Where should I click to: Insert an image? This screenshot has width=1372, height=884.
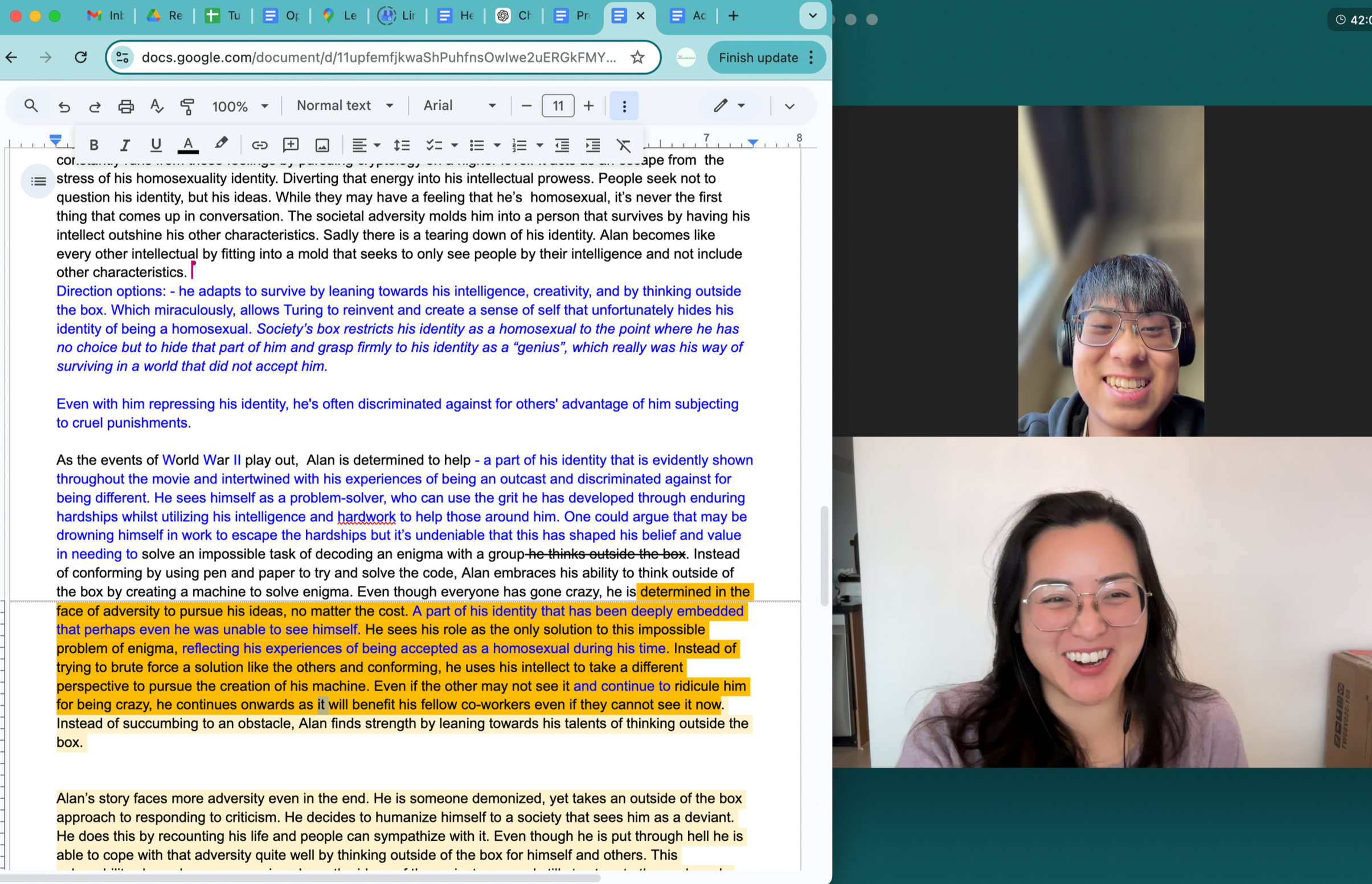322,145
